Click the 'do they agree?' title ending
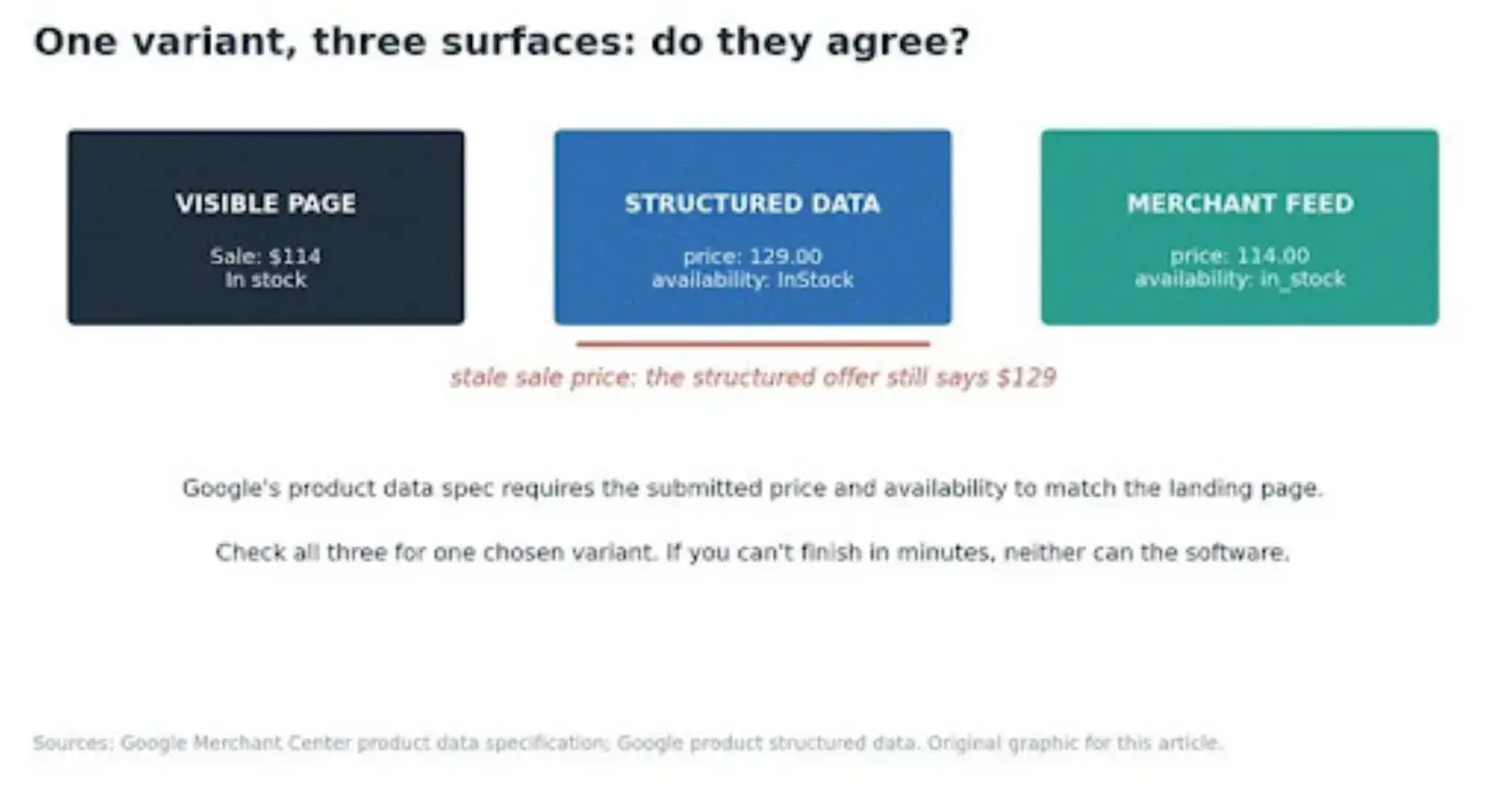1505x812 pixels. tap(810, 42)
